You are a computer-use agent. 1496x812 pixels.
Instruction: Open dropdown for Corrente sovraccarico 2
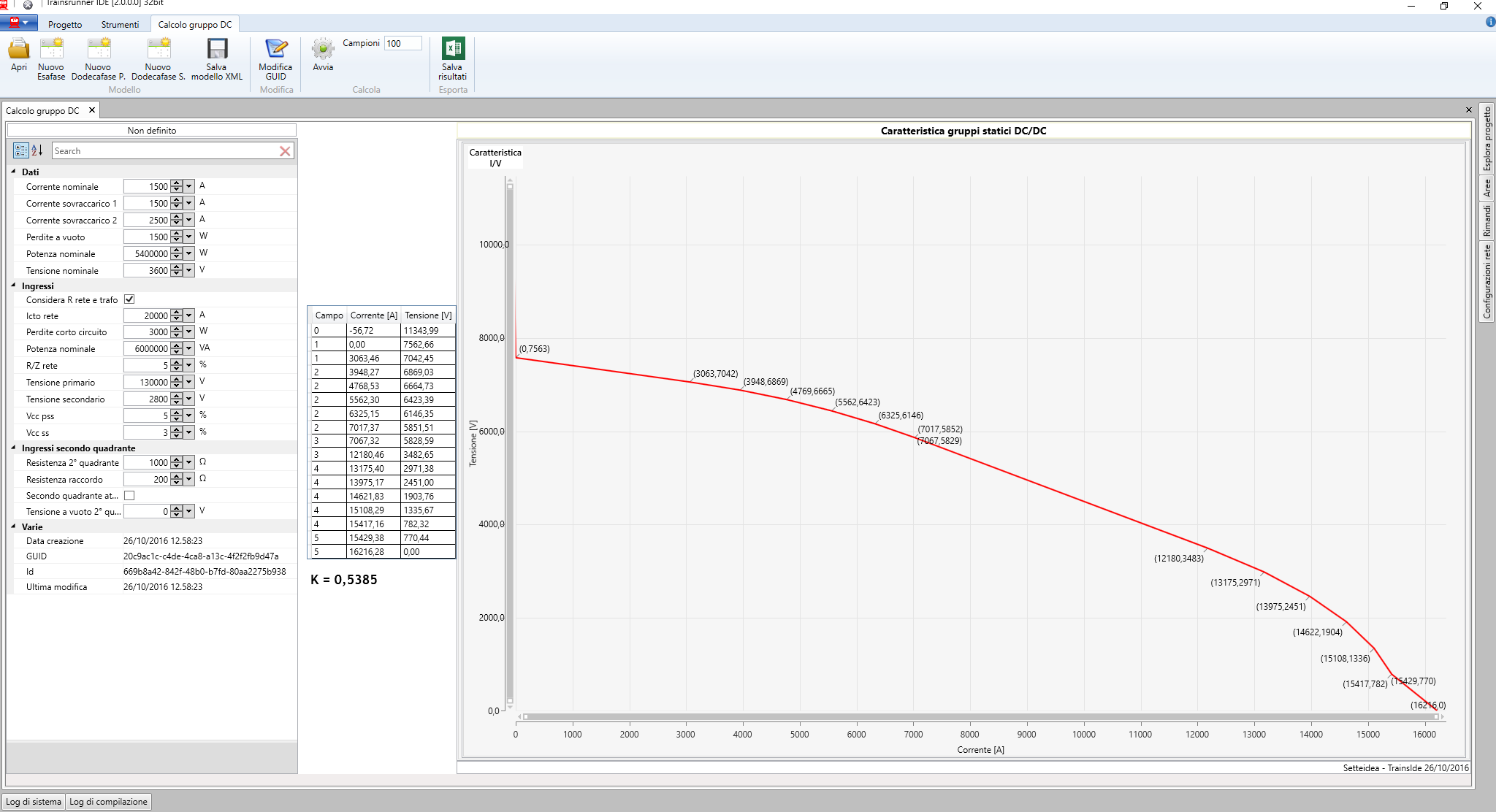point(188,220)
